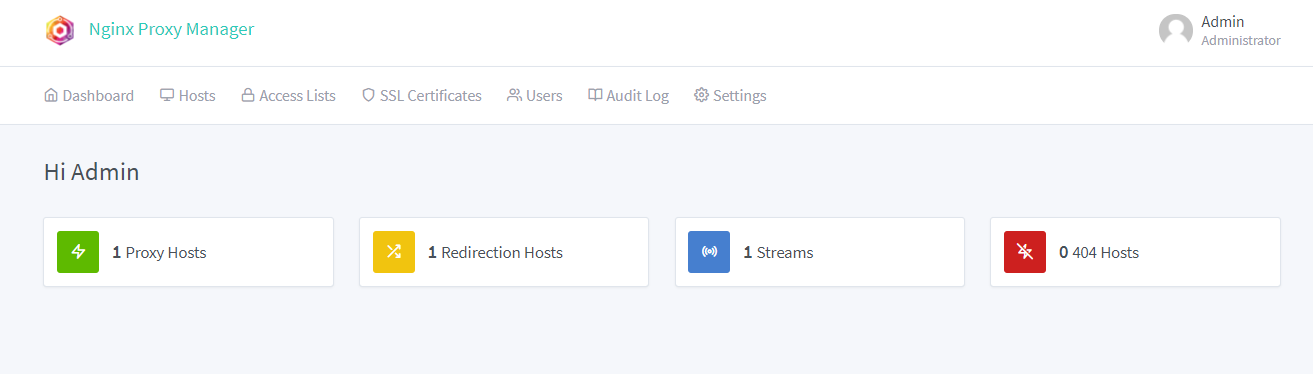Click the Admin user avatar icon

click(1175, 30)
